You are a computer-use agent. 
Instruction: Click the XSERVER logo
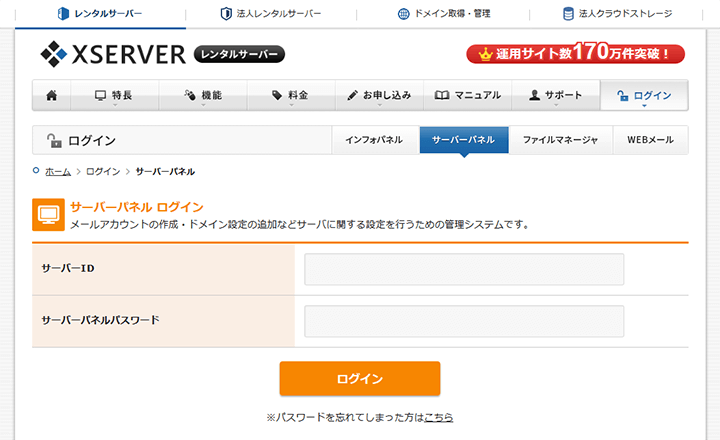tap(113, 54)
